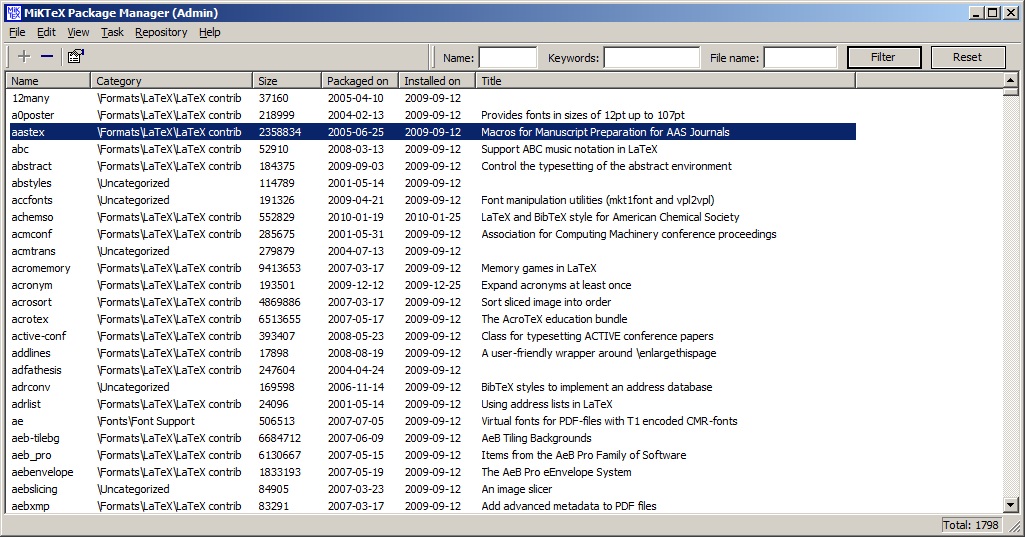The height and width of the screenshot is (537, 1025).
Task: Select the adfathesis package row
Action: [433, 370]
